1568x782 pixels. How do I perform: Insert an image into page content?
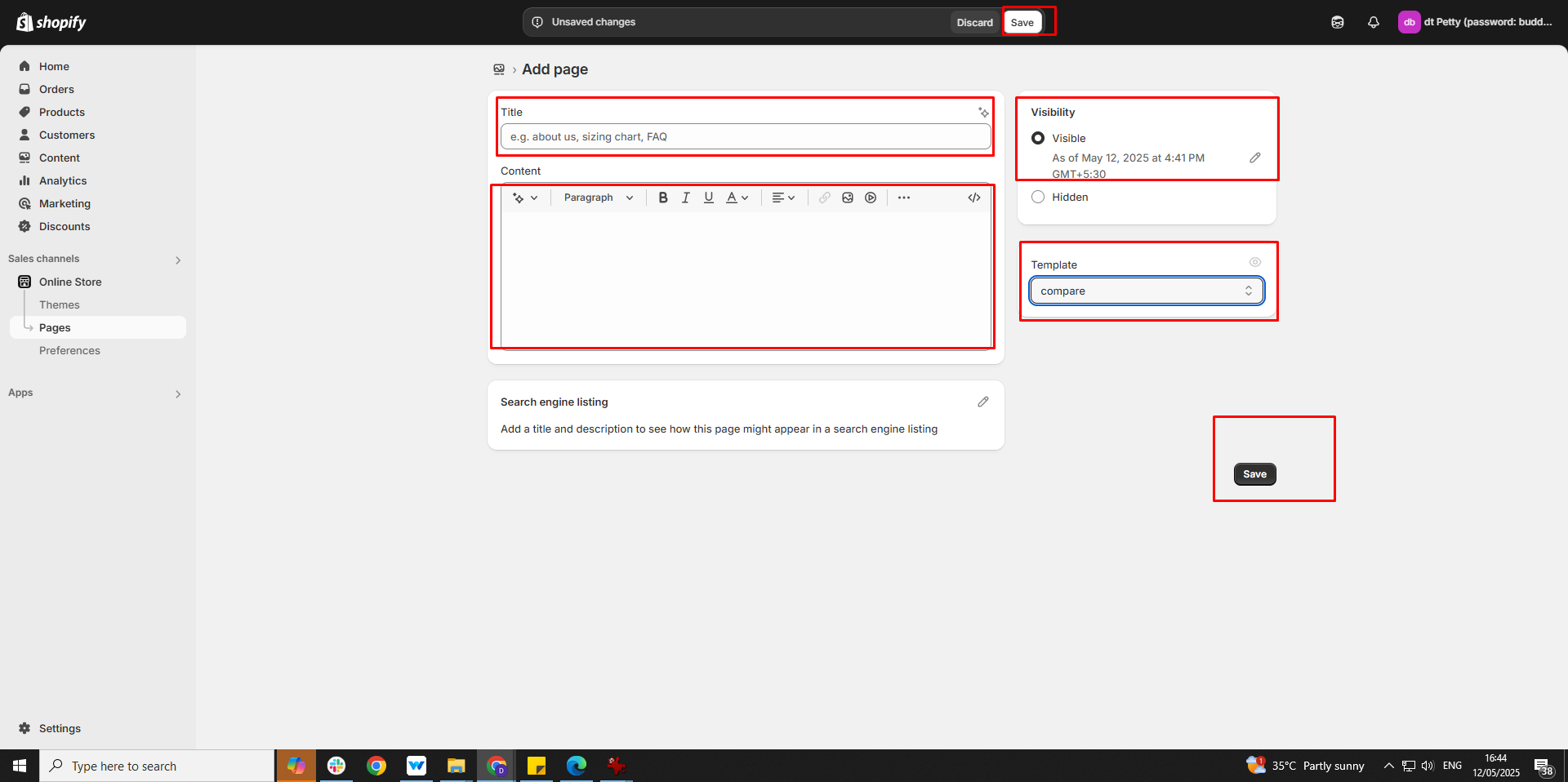(x=848, y=198)
